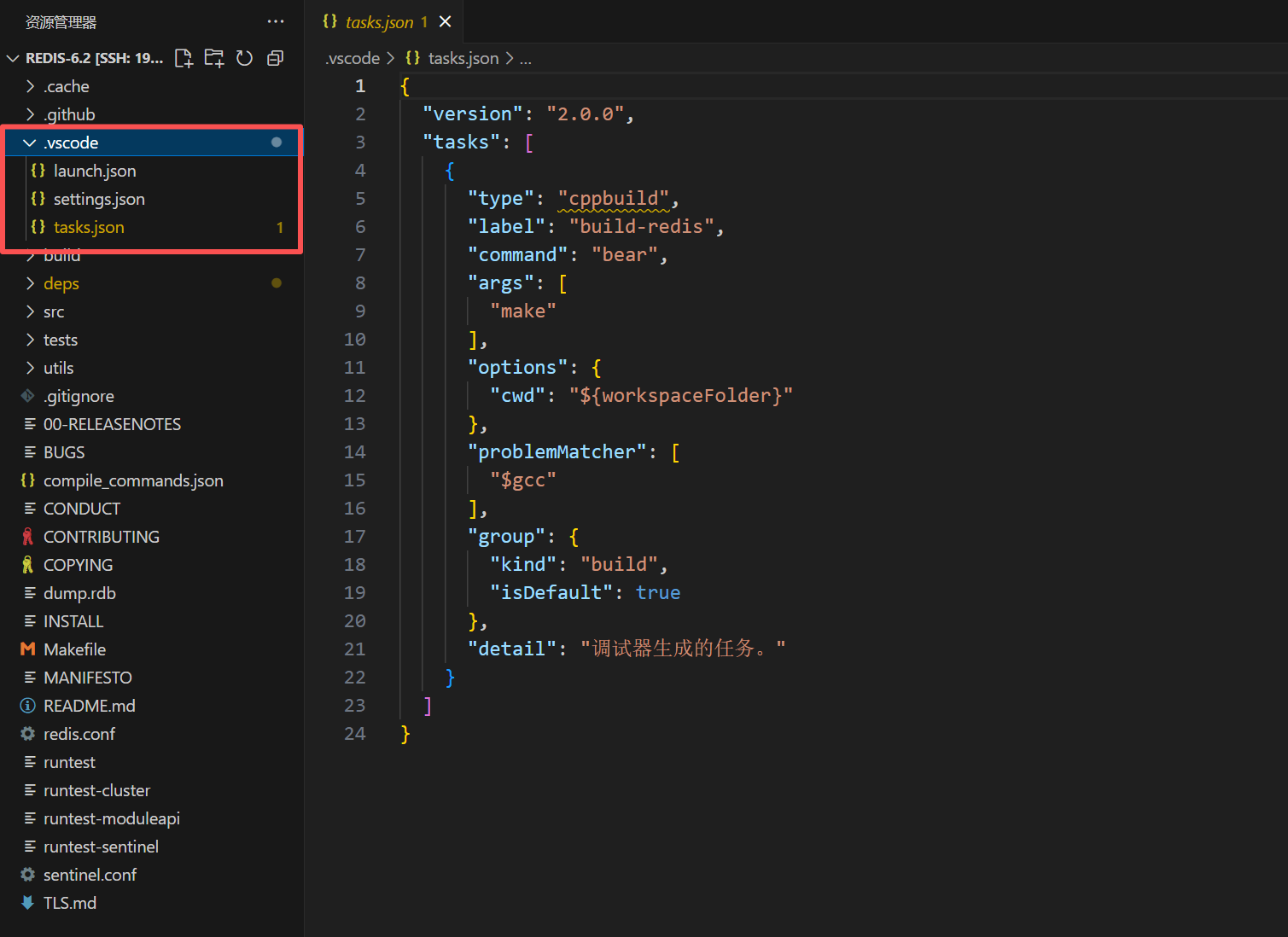The image size is (1288, 937).
Task: Click the New File icon in explorer header
Action: 184,58
